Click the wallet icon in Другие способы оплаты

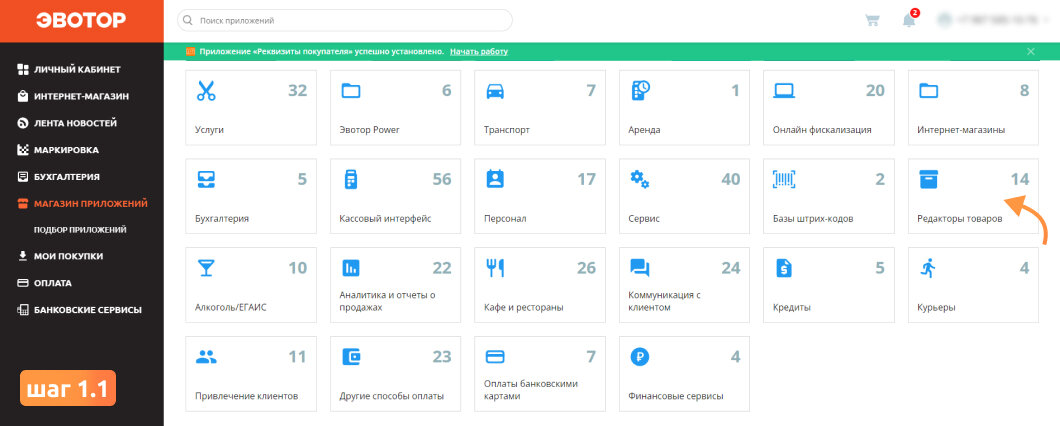tap(351, 356)
